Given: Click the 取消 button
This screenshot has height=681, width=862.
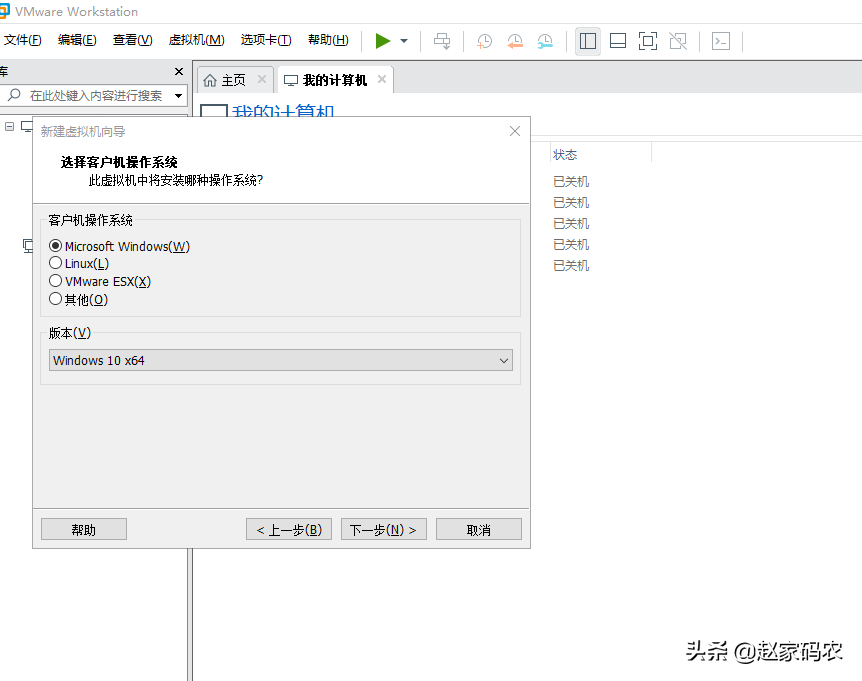Looking at the screenshot, I should (x=479, y=529).
